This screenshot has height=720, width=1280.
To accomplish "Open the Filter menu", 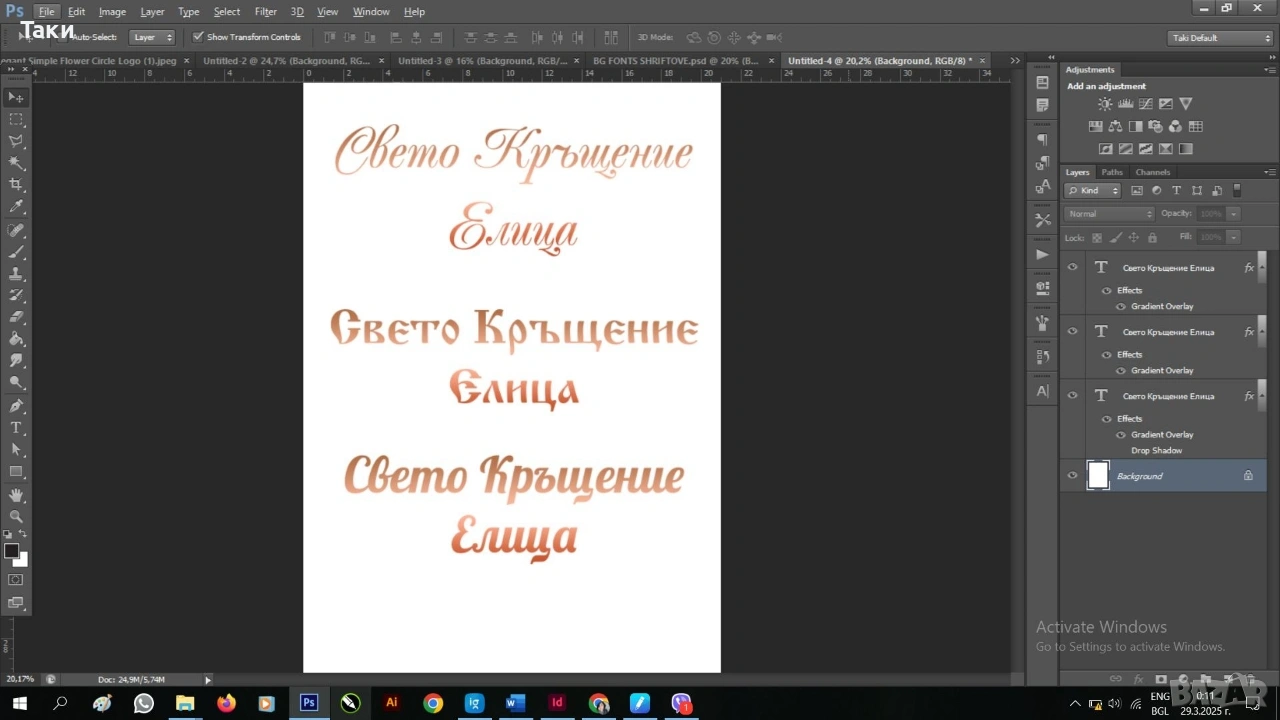I will 265,12.
